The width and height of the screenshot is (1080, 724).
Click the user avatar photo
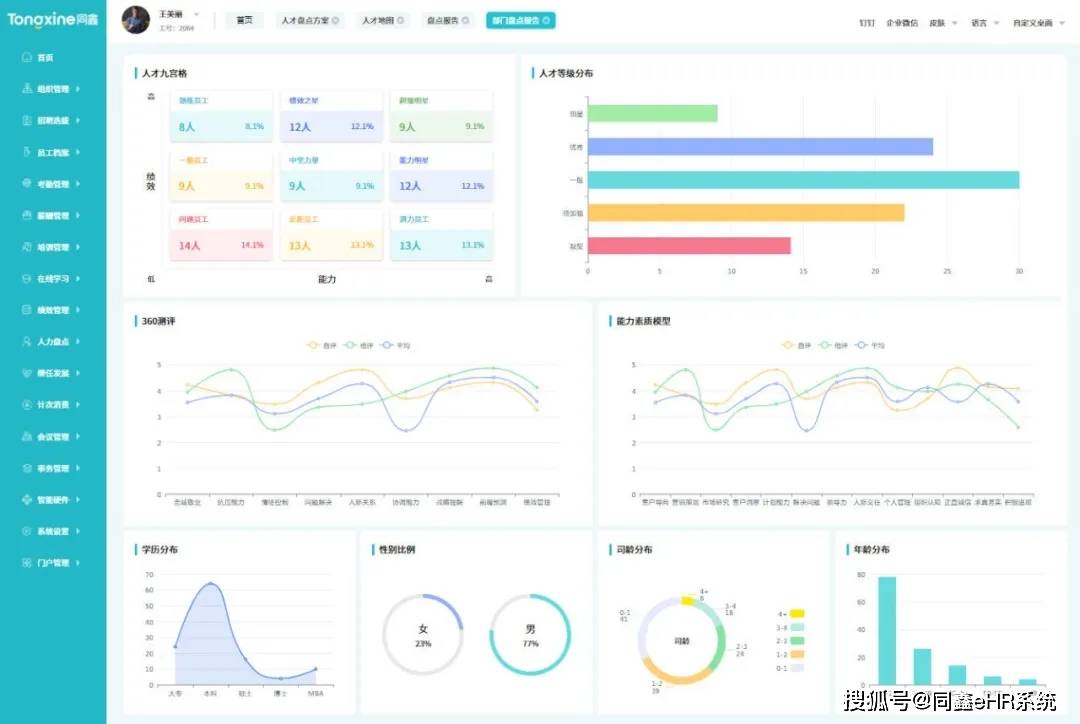click(136, 20)
